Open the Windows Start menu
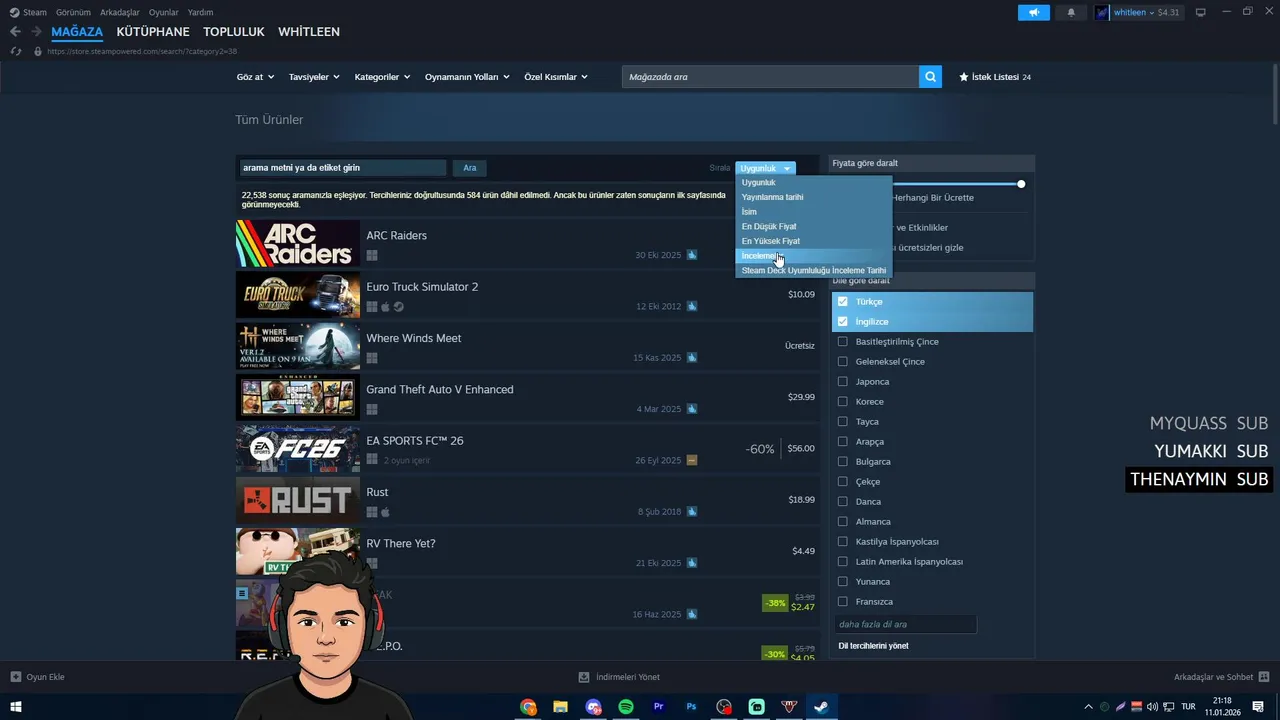This screenshot has width=1280, height=720. 16,707
